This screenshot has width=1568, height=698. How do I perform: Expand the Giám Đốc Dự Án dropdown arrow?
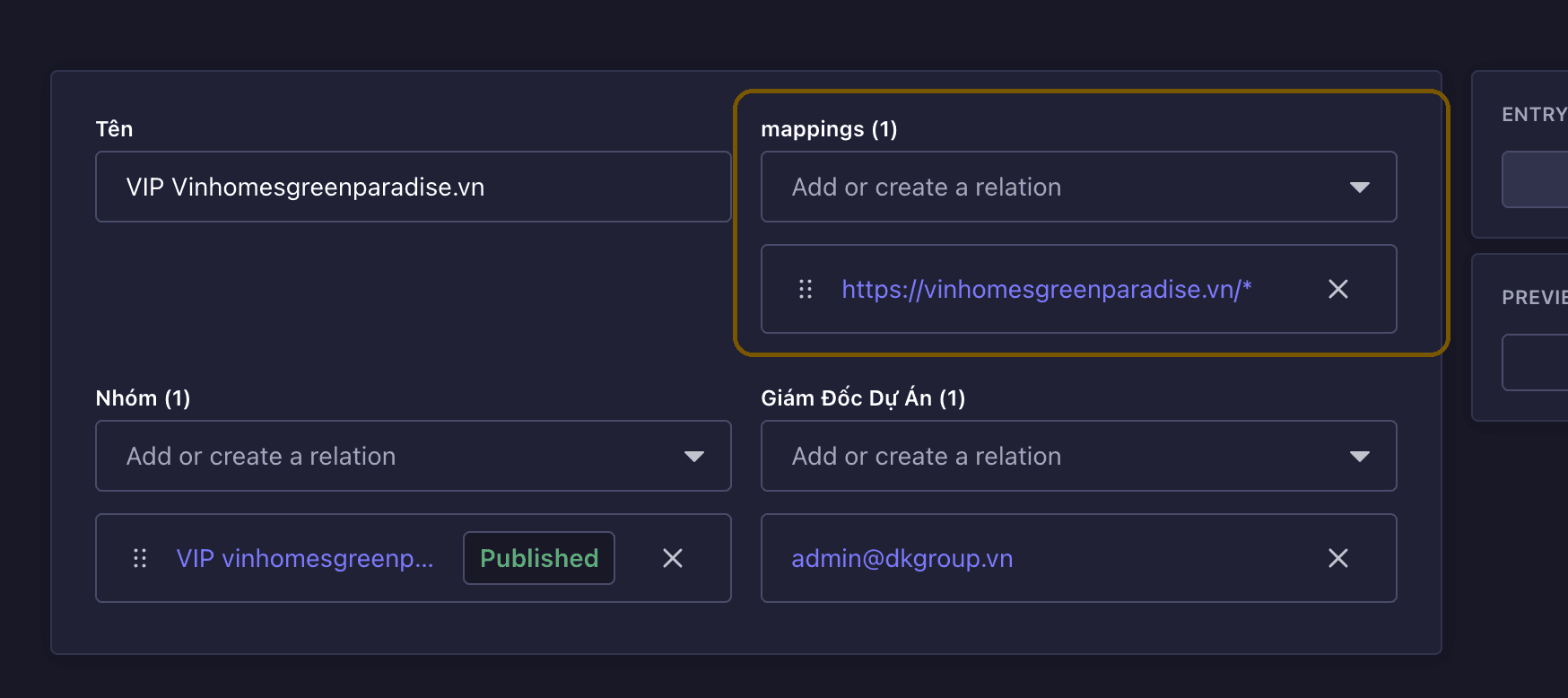click(1359, 456)
